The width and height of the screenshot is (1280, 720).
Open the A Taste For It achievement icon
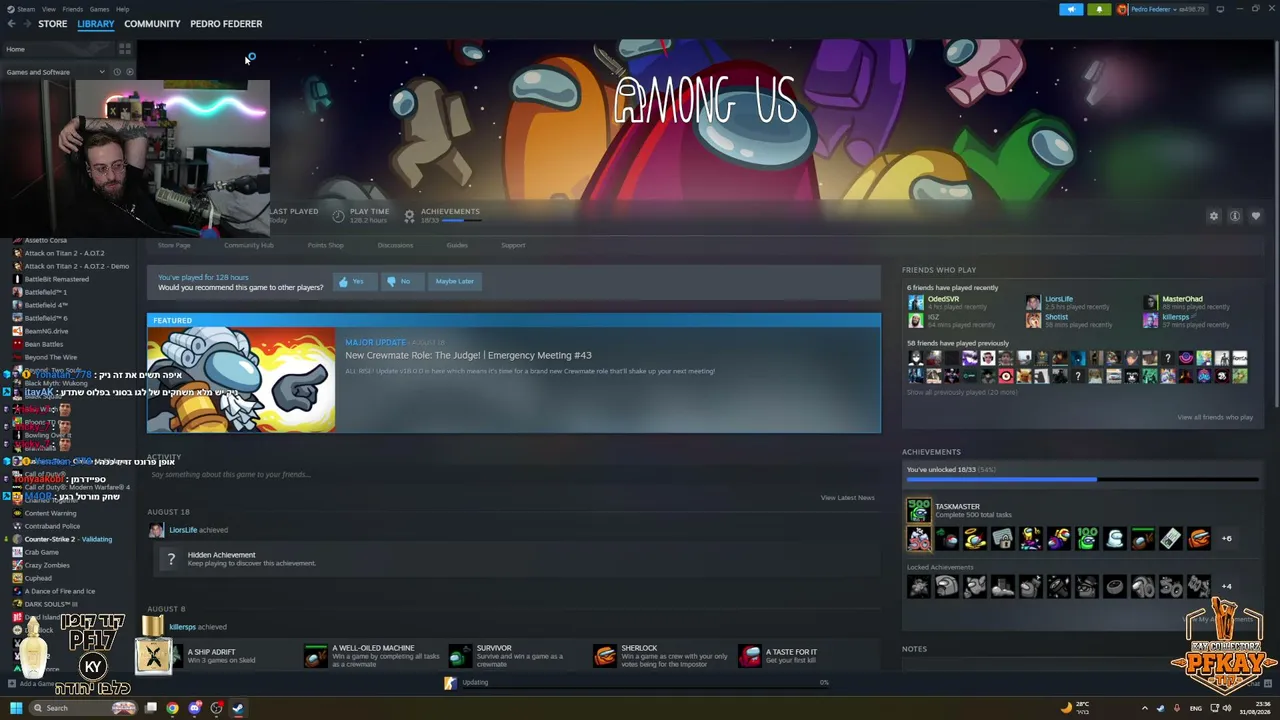coord(749,656)
